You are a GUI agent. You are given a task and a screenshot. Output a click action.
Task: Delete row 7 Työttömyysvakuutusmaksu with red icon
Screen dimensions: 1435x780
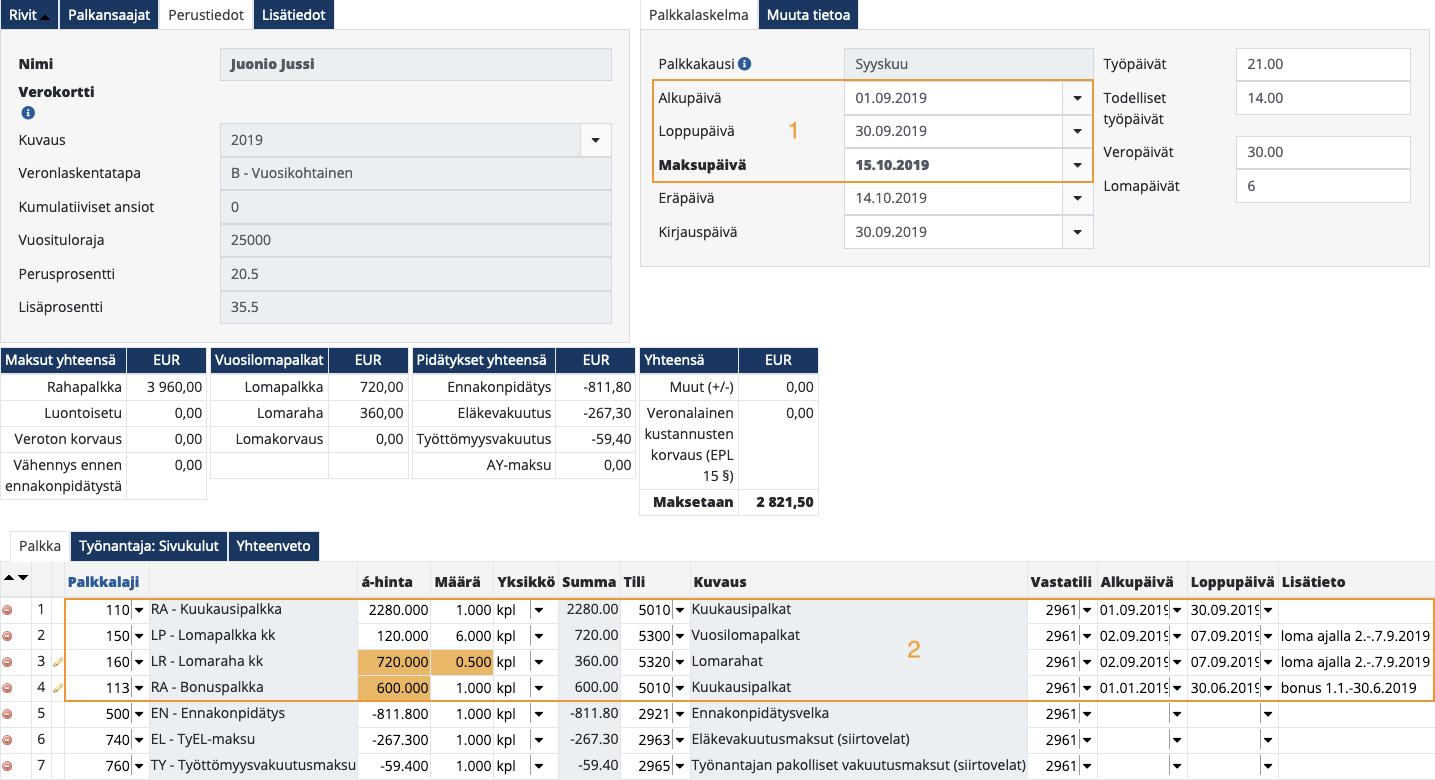(9, 766)
